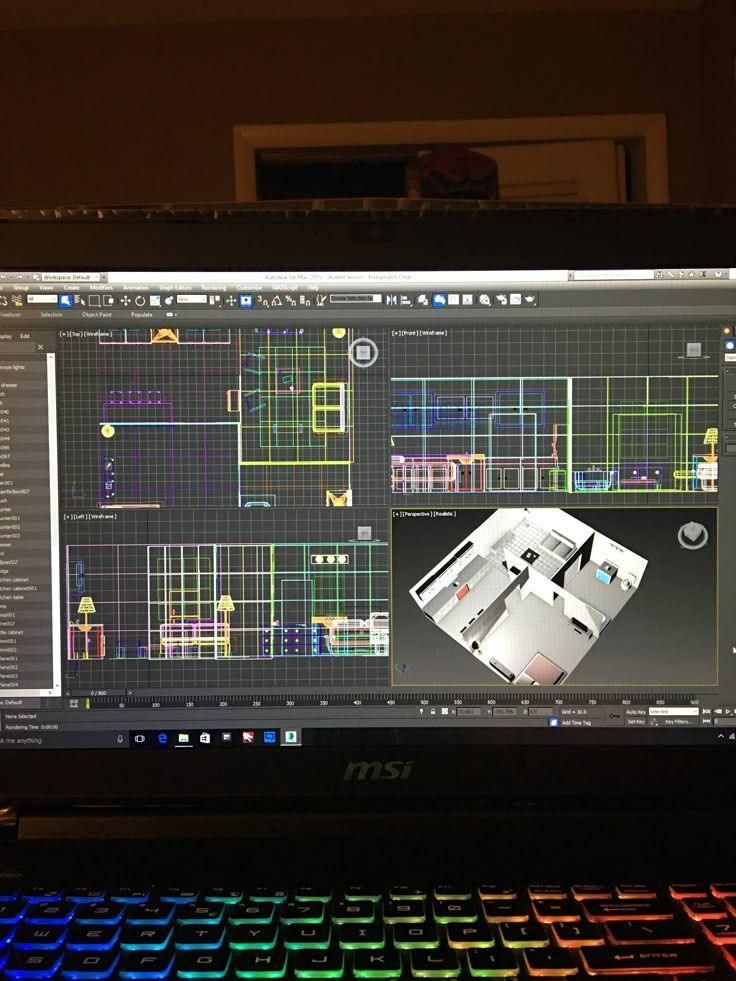Open the Layer Explorer icon
Image resolution: width=736 pixels, height=981 pixels.
[x=423, y=300]
